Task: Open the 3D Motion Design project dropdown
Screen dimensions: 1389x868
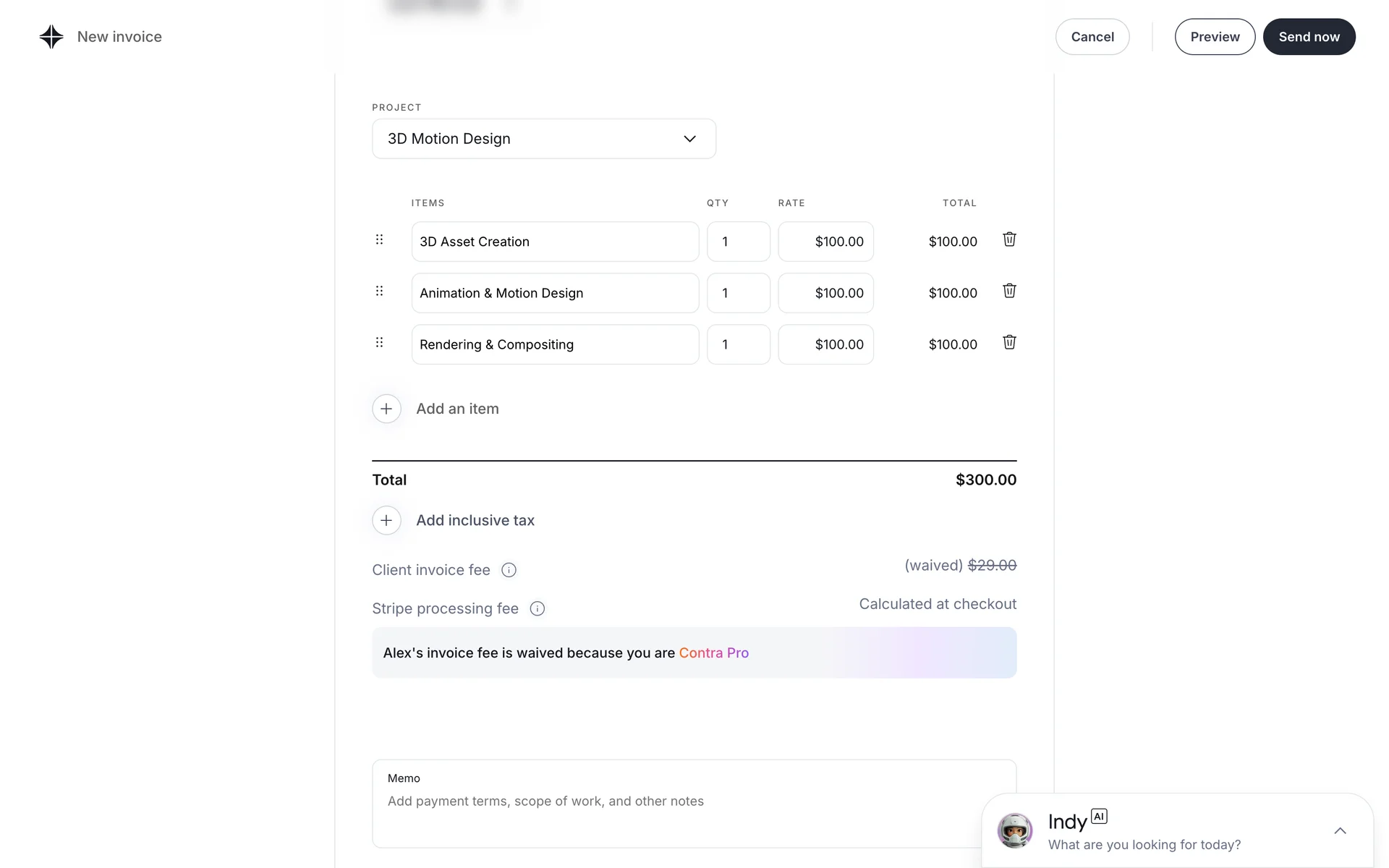Action: pyautogui.click(x=543, y=139)
